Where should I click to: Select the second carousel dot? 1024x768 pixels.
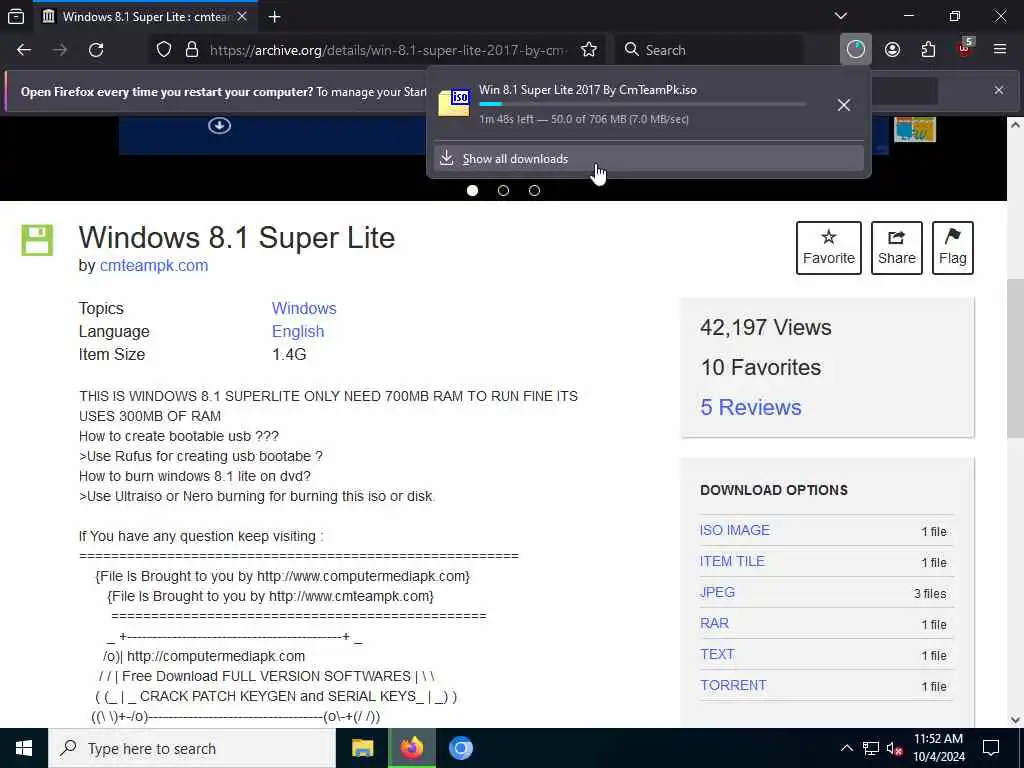click(504, 191)
